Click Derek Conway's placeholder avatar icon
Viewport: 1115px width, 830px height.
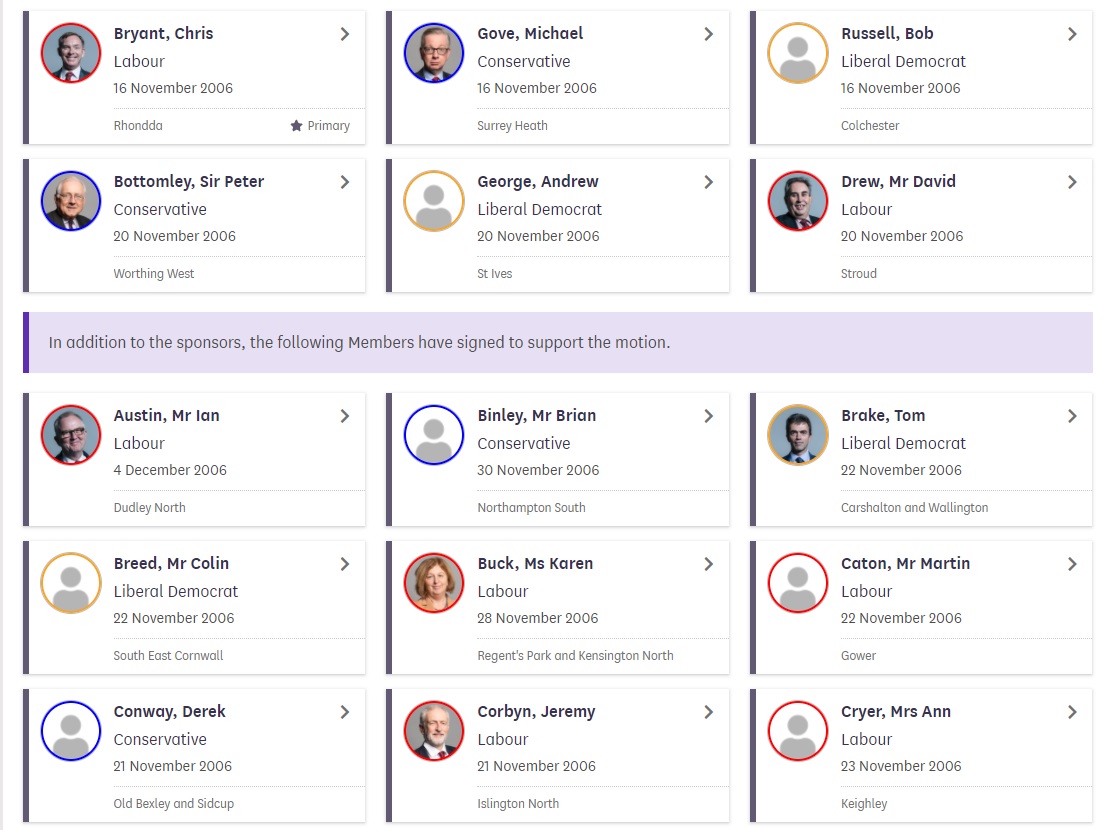[71, 731]
